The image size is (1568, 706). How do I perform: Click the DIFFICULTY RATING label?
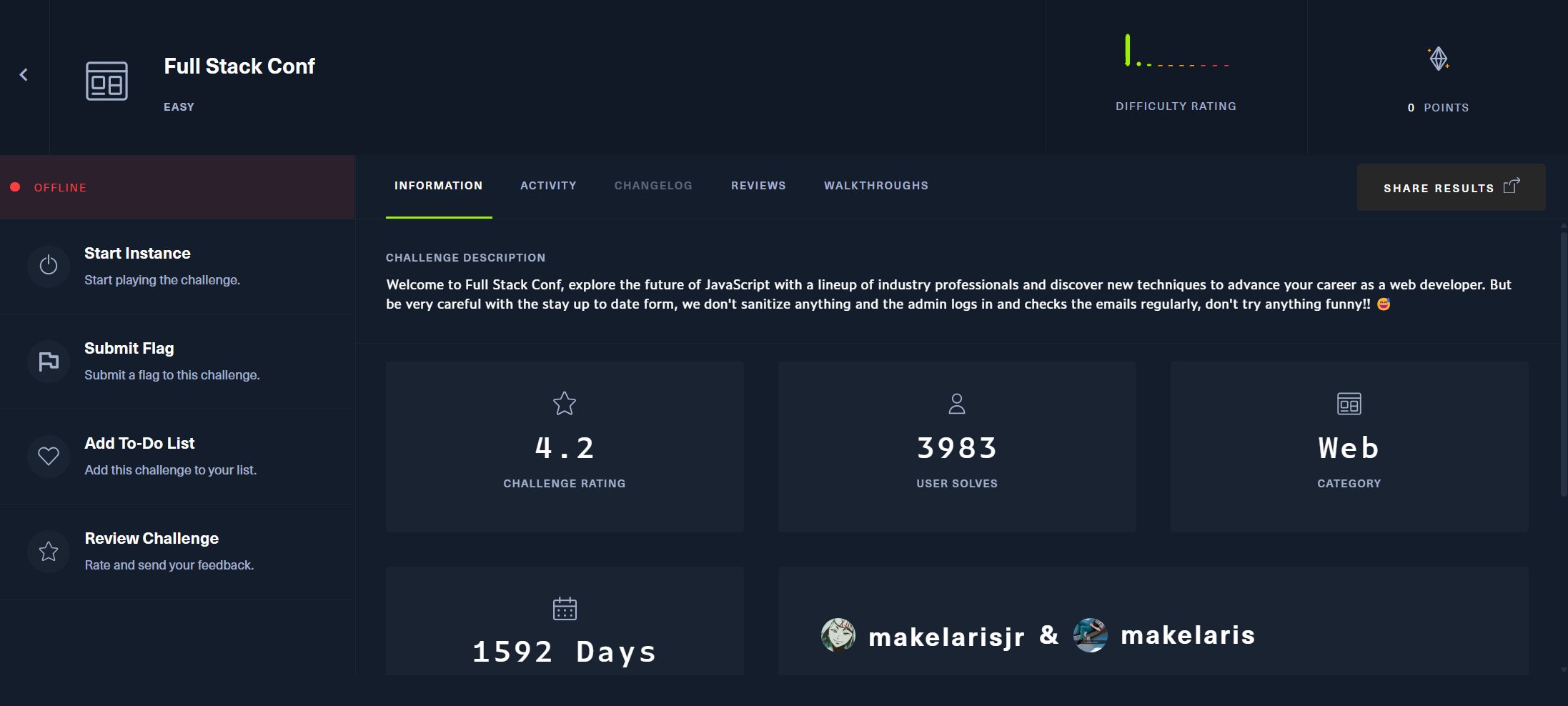(x=1176, y=106)
